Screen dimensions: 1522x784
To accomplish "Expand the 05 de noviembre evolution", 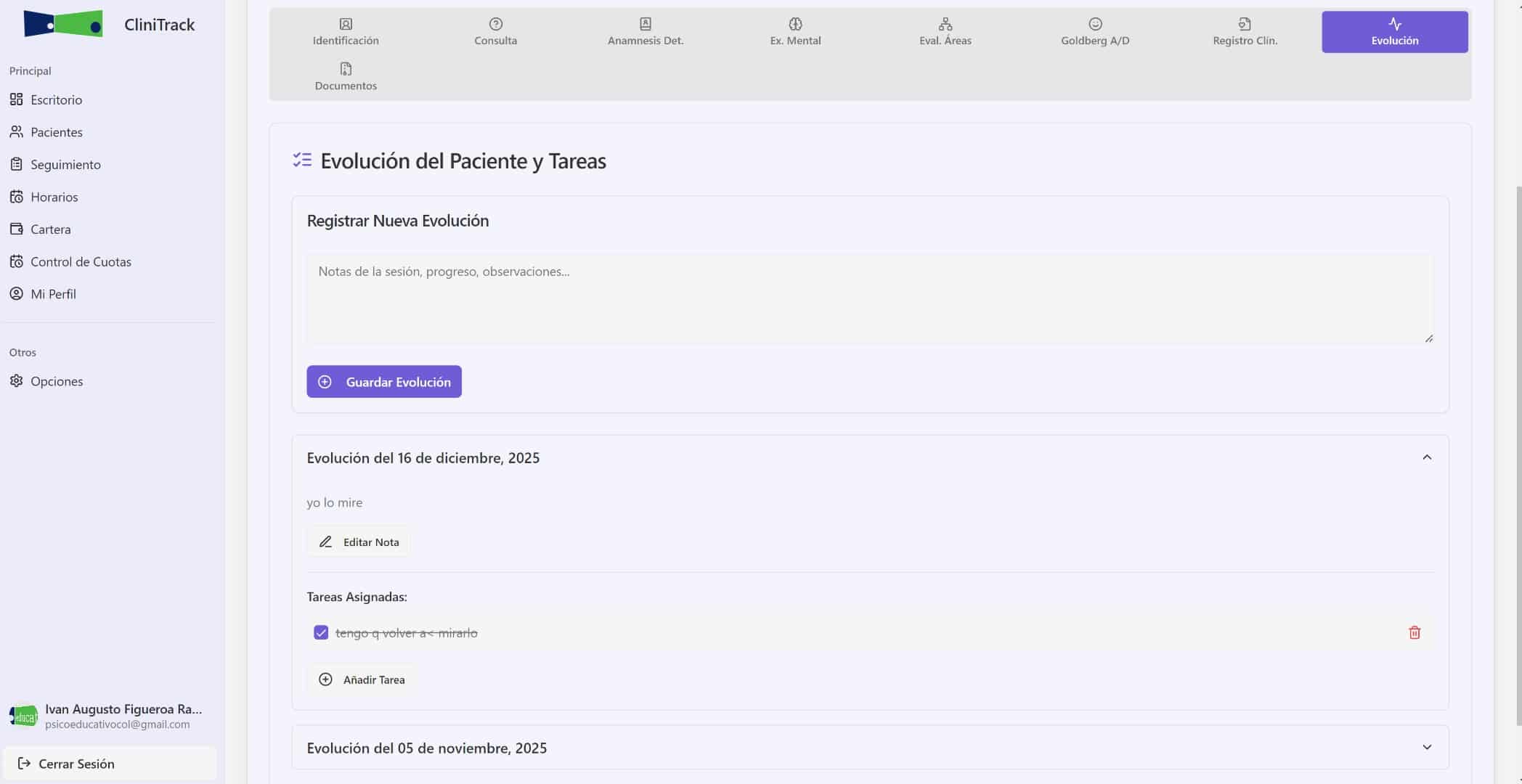I will click(1426, 747).
